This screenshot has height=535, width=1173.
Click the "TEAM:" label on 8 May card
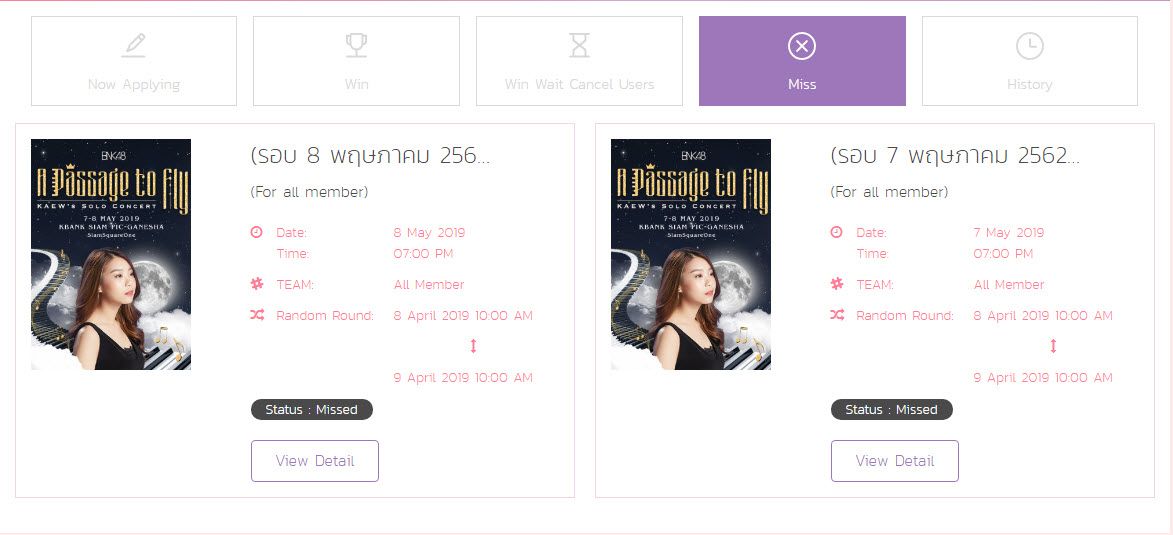pos(295,285)
